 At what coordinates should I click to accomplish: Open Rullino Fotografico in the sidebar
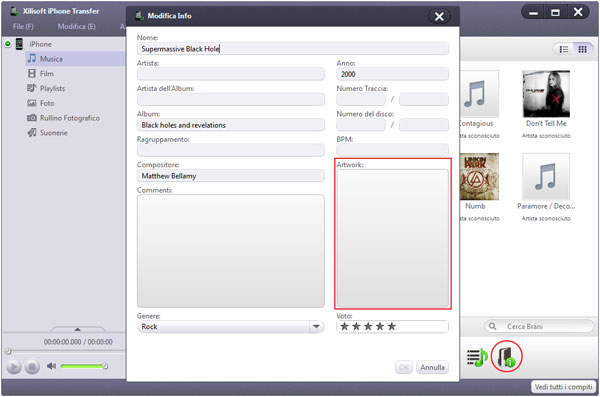(x=70, y=118)
